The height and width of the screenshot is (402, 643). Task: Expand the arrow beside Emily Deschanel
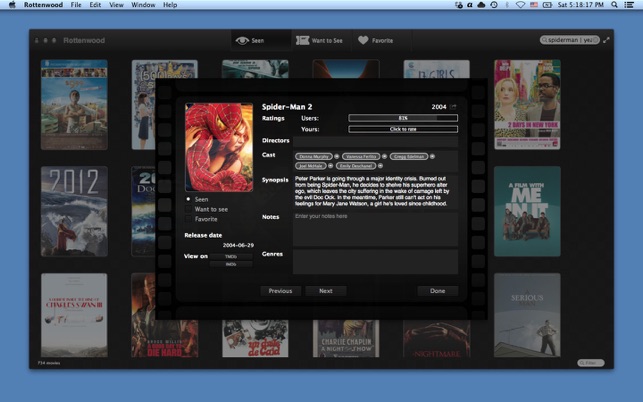tap(380, 166)
